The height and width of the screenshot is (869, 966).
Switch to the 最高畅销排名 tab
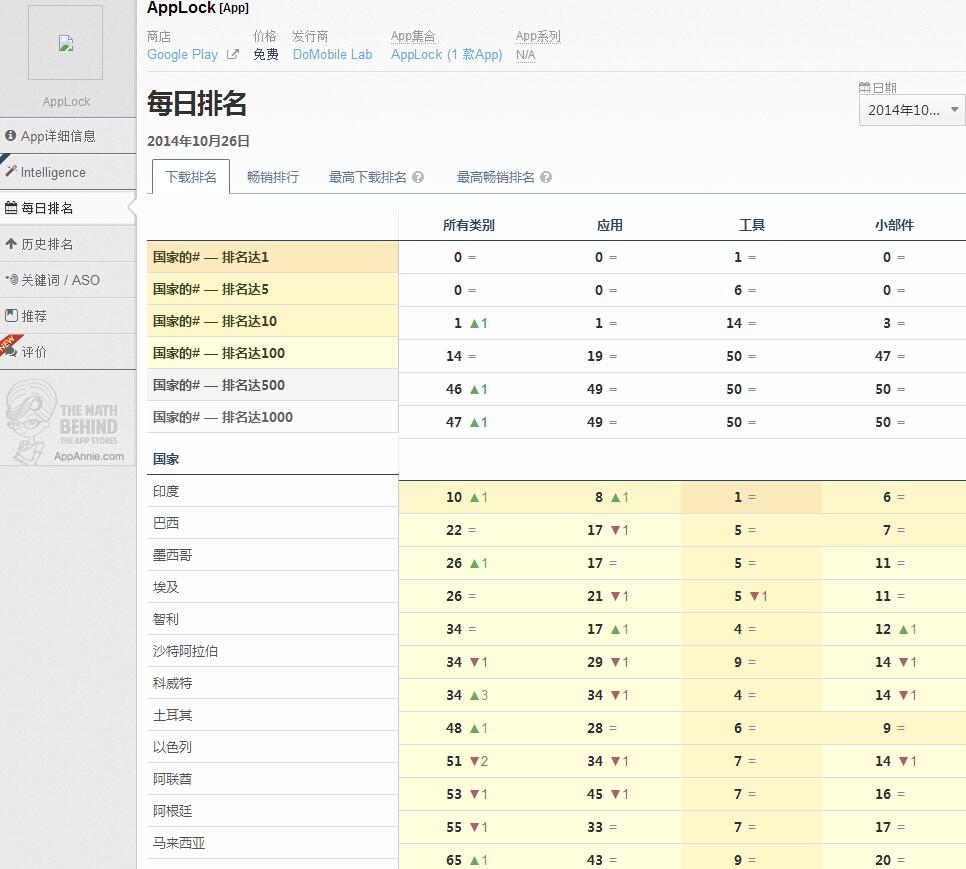495,177
